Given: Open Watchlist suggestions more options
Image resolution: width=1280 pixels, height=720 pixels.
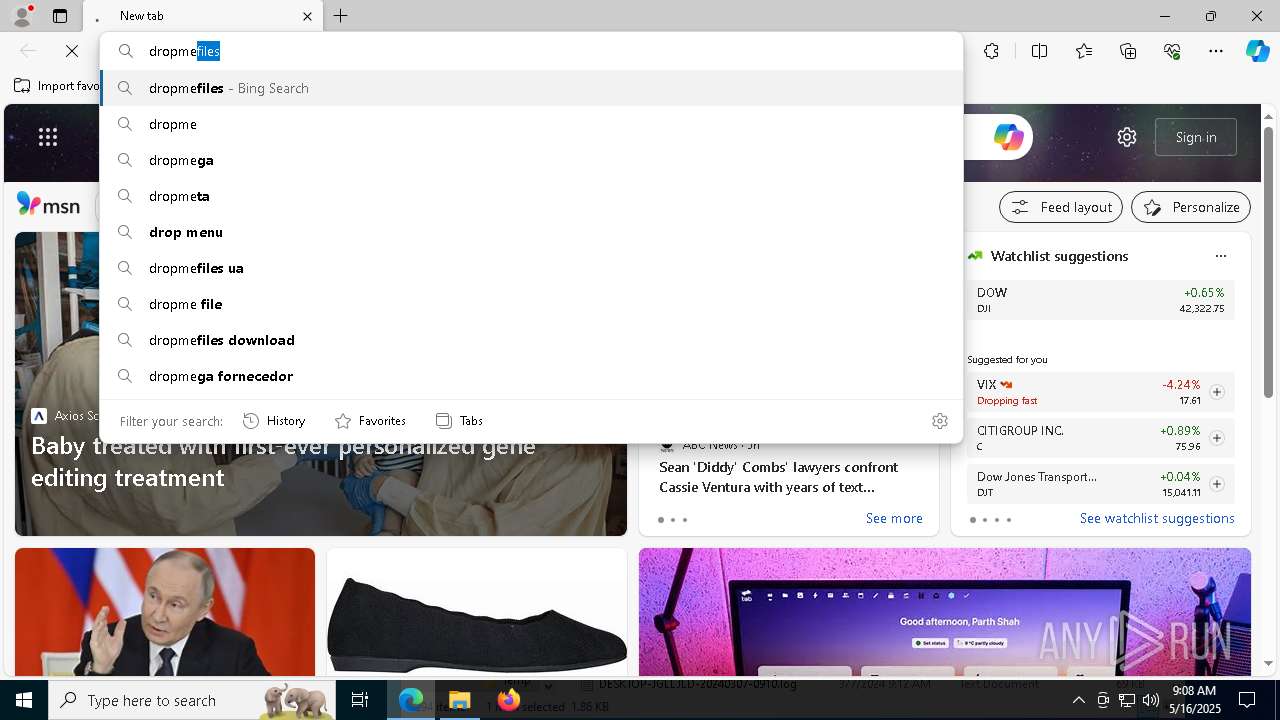Looking at the screenshot, I should 1220,256.
